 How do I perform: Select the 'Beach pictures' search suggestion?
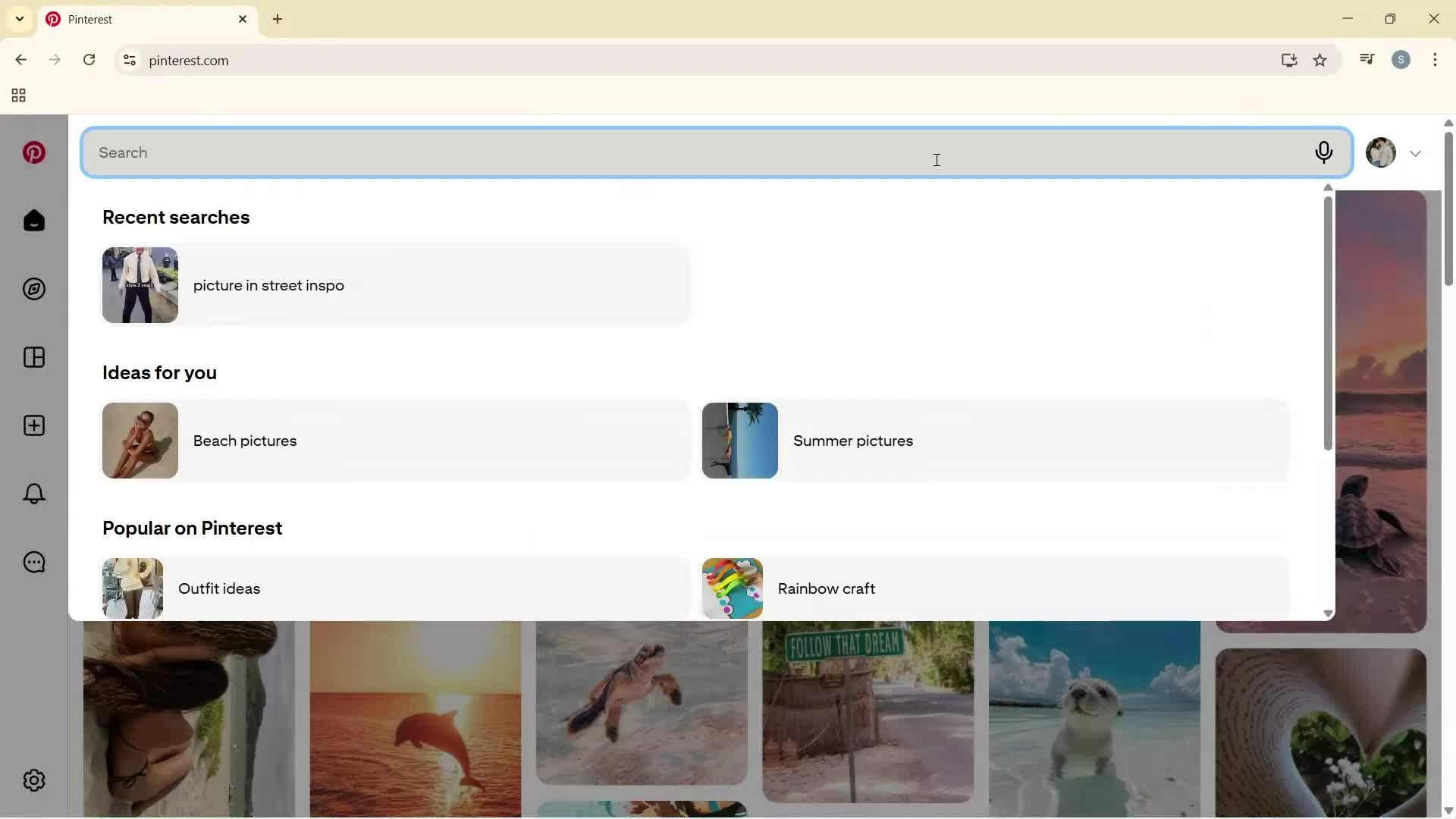(244, 441)
